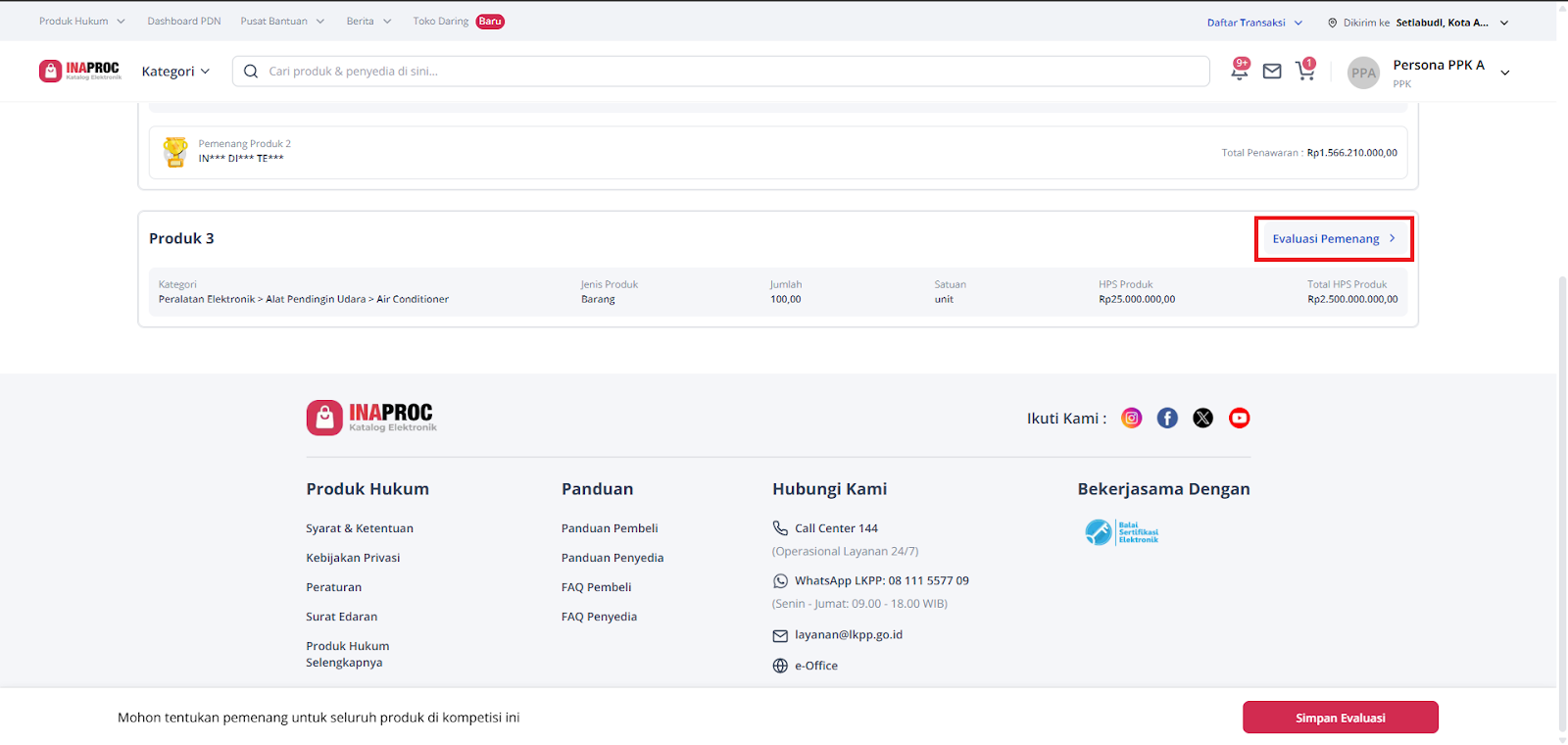Click the Jumlah value 100,00
The image size is (1568, 745).
pyautogui.click(x=785, y=300)
